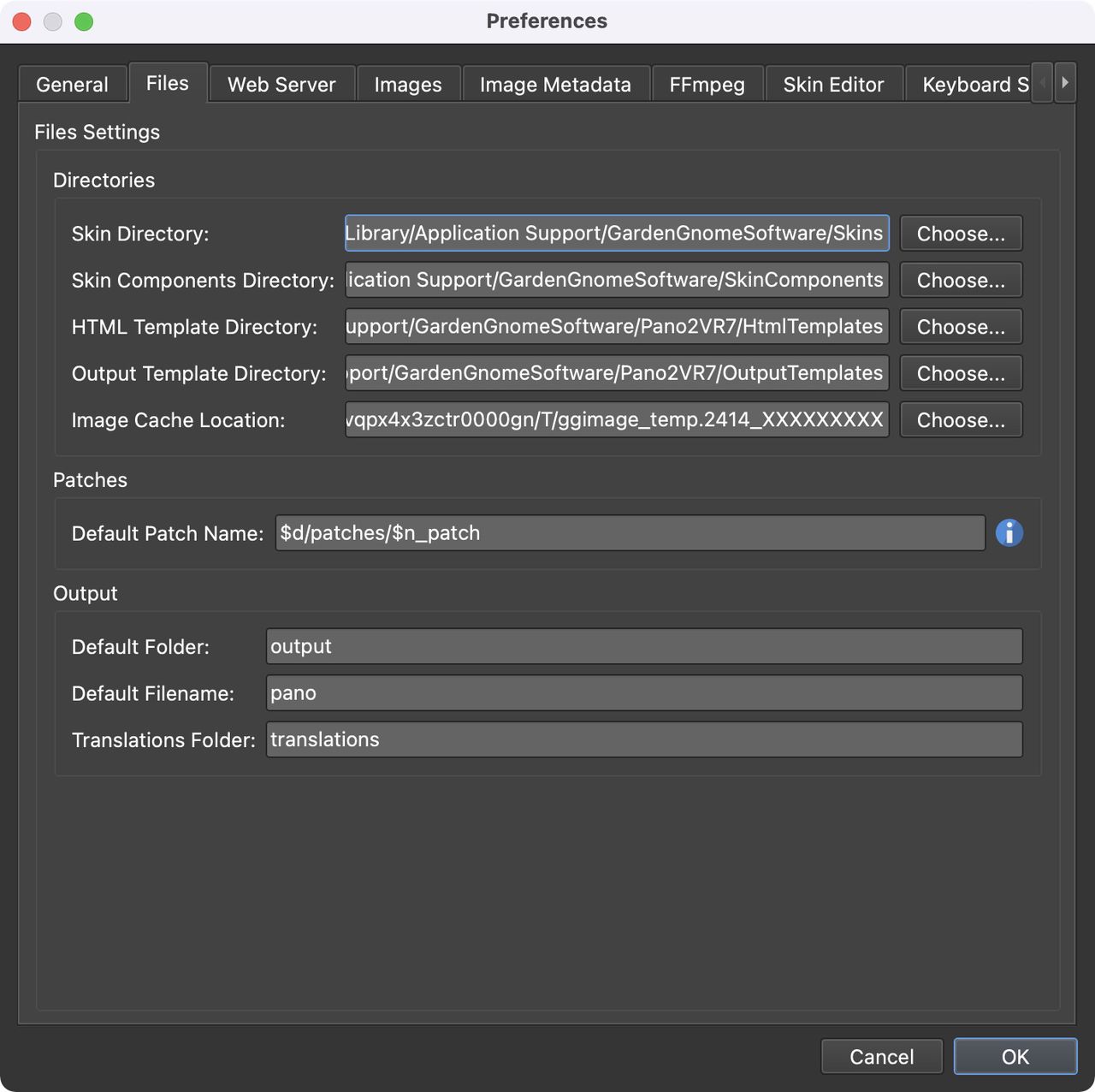Click the Translations Folder text field

645,739
